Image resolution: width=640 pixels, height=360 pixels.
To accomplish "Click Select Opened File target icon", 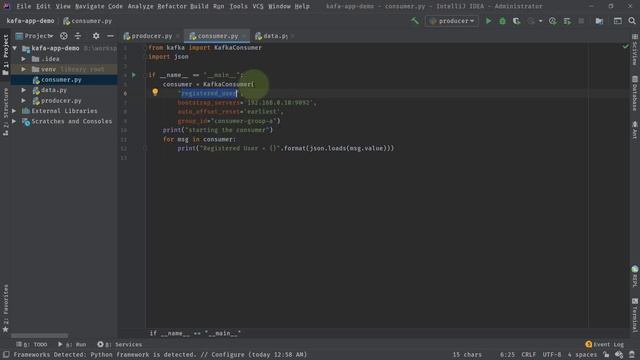I will click(x=64, y=36).
